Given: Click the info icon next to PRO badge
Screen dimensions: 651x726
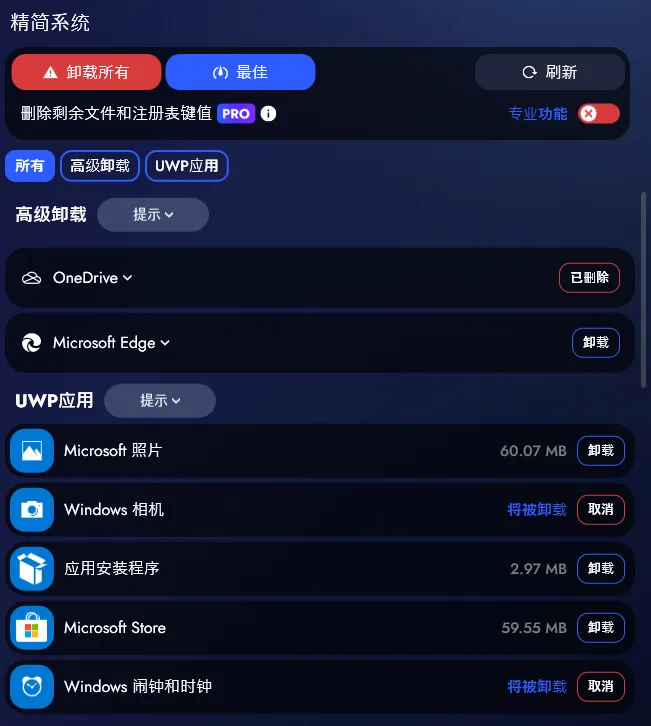Looking at the screenshot, I should pyautogui.click(x=268, y=113).
